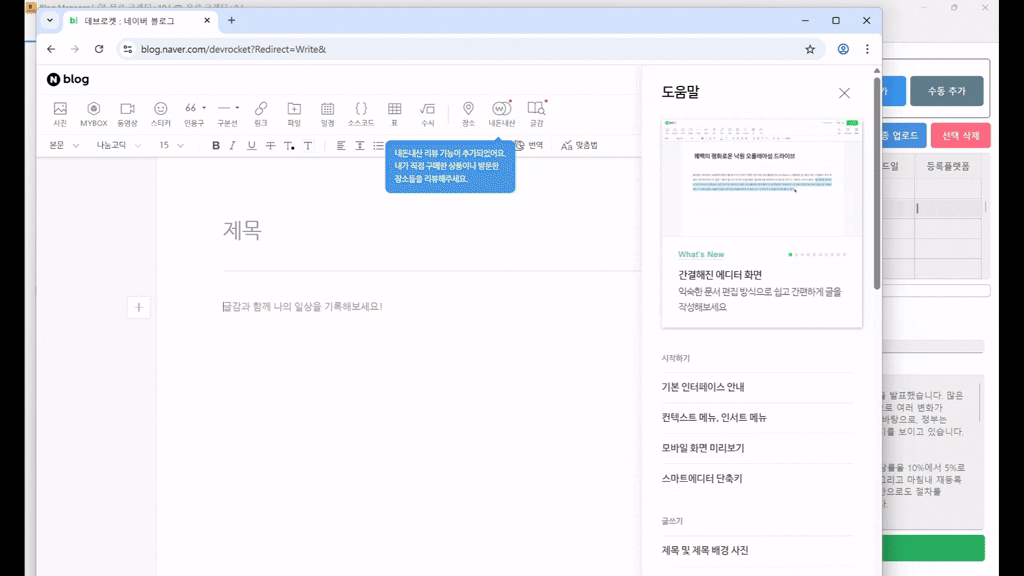Open the font size 15 dropdown

click(172, 146)
